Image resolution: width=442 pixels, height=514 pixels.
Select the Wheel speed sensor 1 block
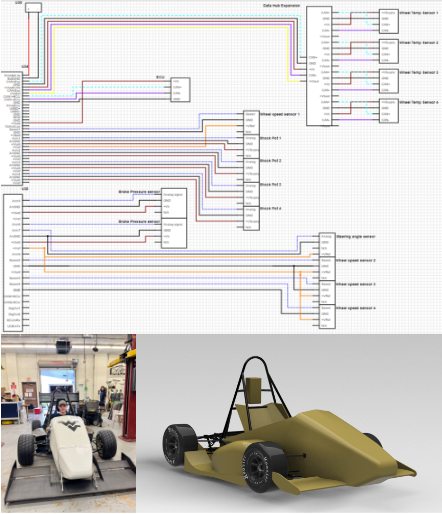click(x=251, y=123)
